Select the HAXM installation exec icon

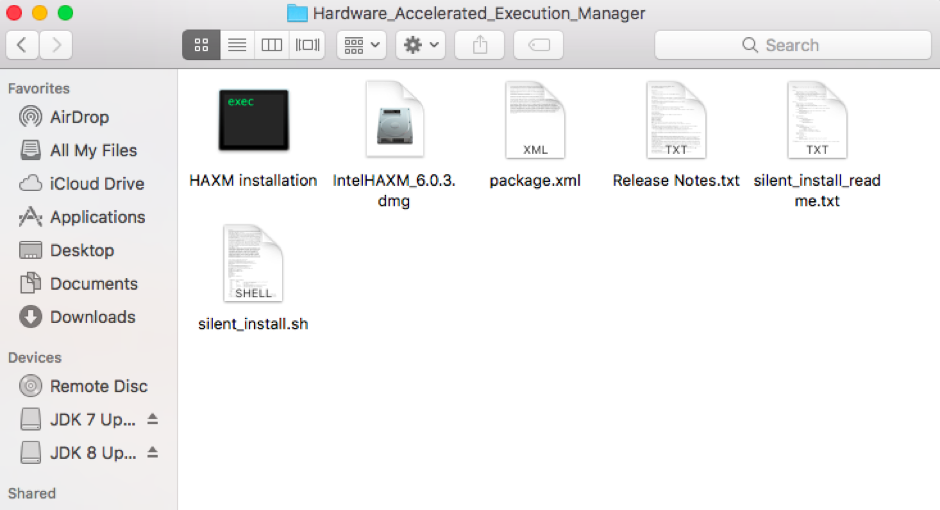pyautogui.click(x=254, y=120)
